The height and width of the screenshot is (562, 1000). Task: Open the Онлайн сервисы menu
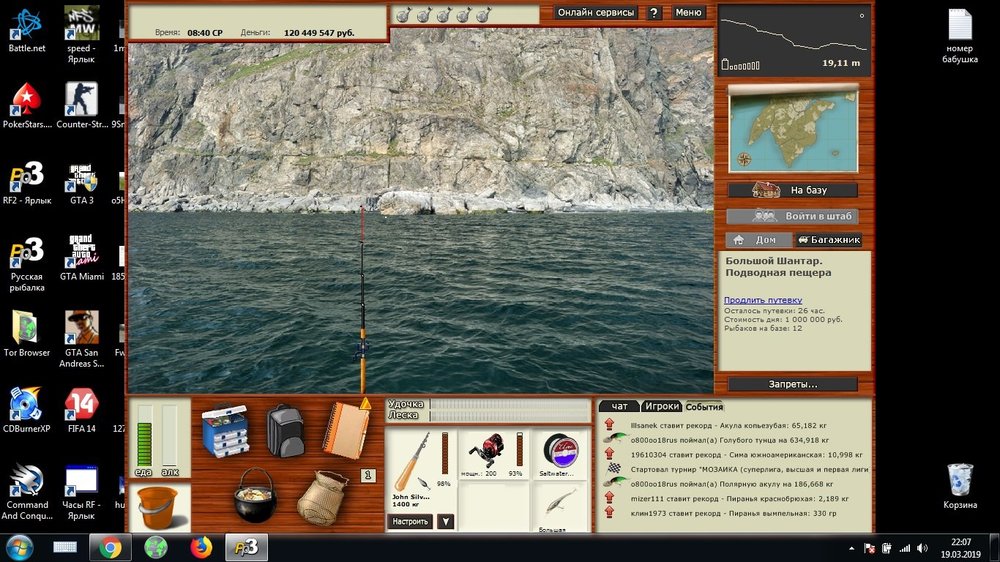pyautogui.click(x=596, y=13)
